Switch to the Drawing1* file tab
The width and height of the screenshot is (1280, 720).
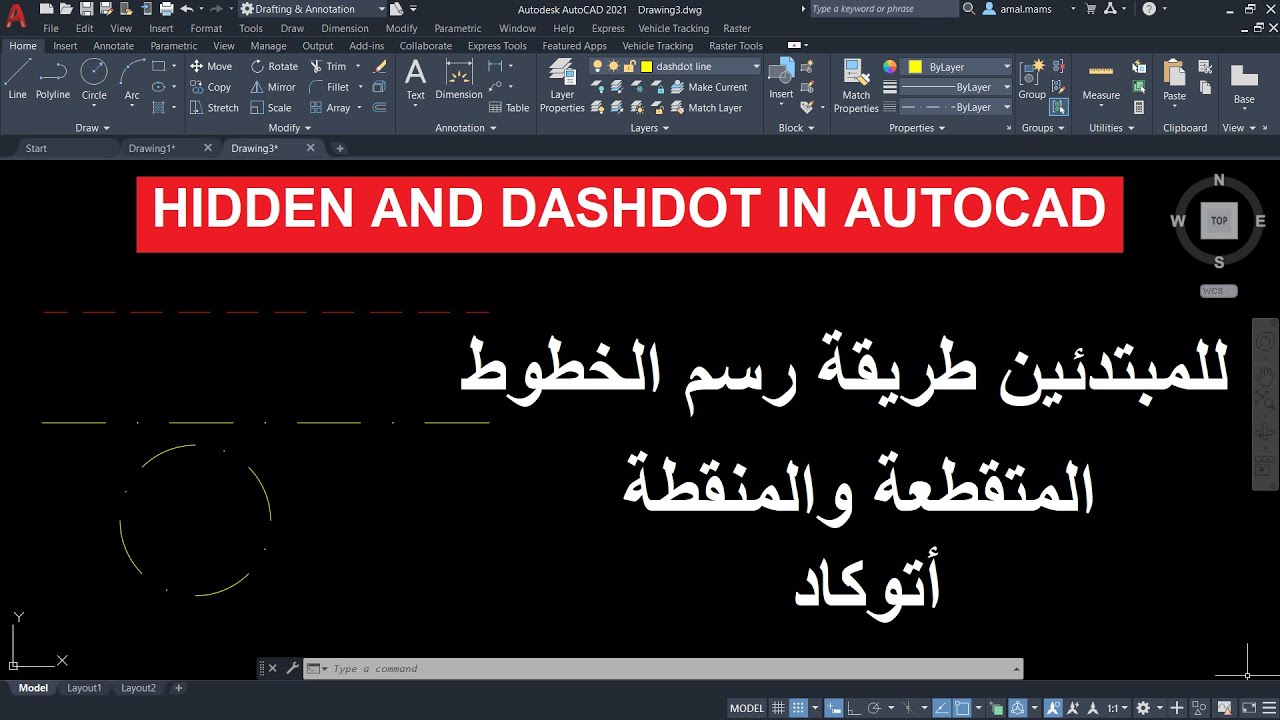point(152,148)
